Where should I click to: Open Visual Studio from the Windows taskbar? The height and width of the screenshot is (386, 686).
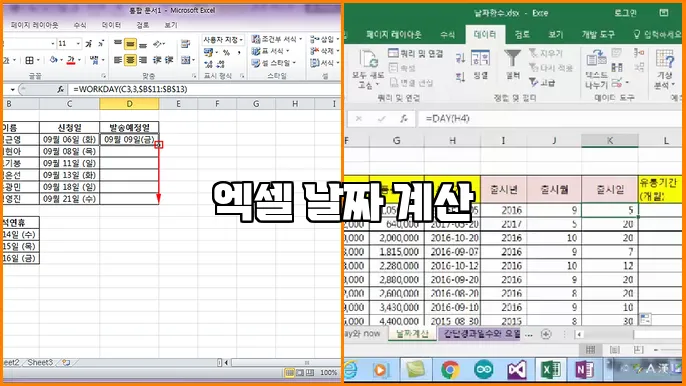point(517,370)
